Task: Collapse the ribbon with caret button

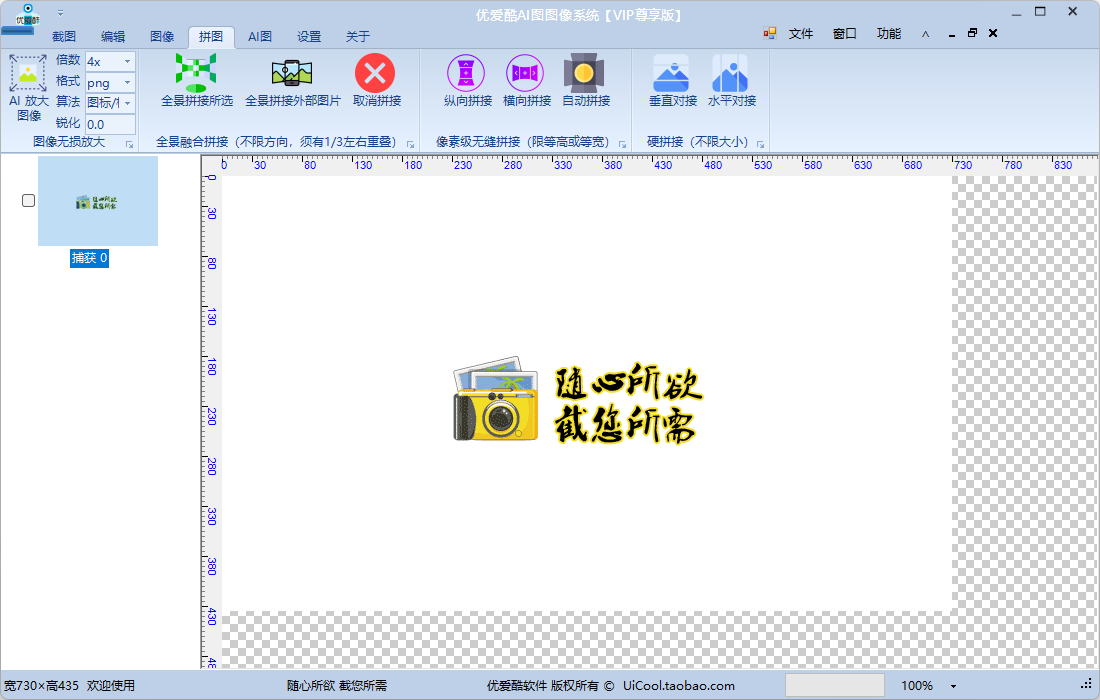Action: (x=925, y=34)
